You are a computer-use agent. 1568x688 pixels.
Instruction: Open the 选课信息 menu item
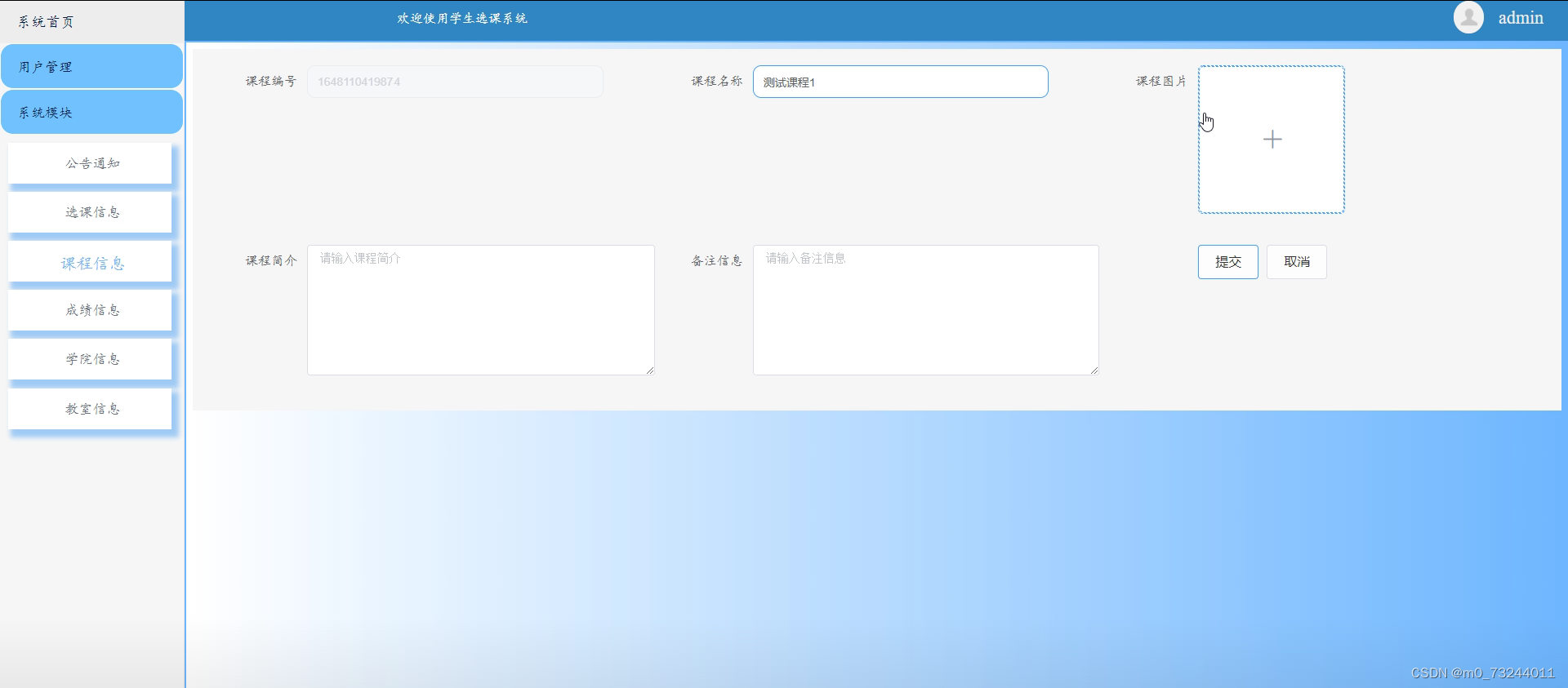pyautogui.click(x=90, y=212)
